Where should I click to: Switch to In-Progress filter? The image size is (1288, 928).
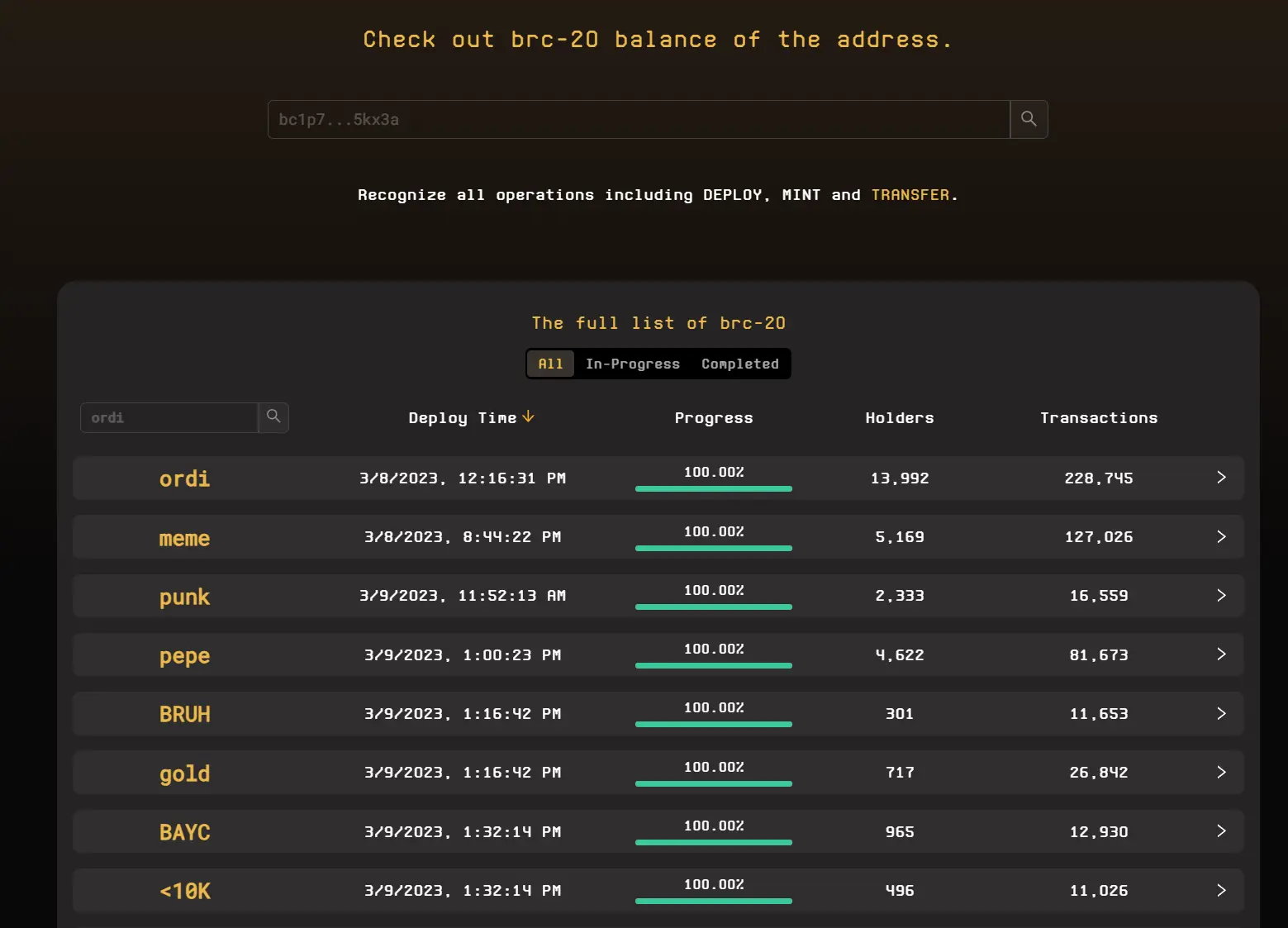(x=633, y=364)
